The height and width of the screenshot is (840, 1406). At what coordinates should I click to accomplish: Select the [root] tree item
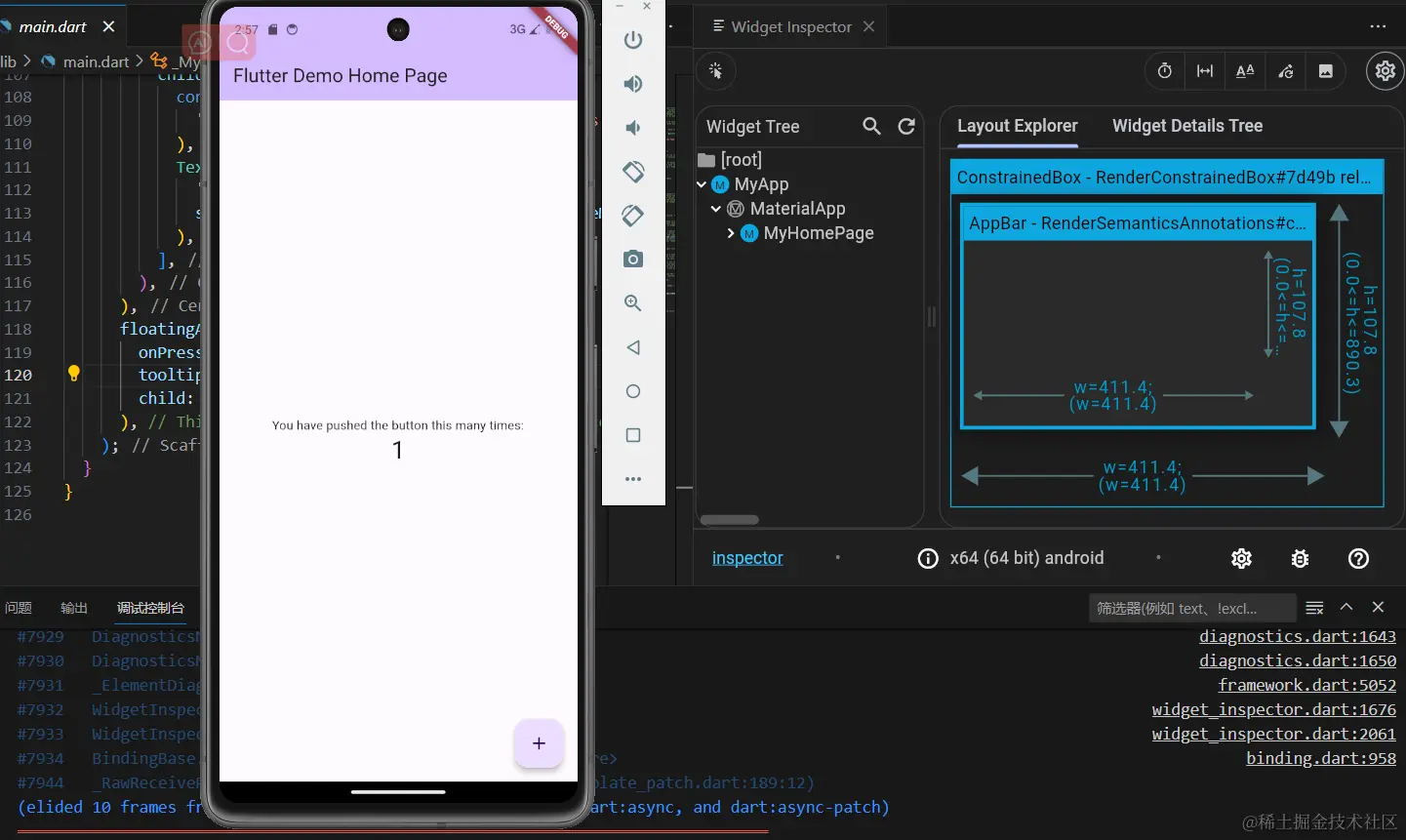click(731, 160)
